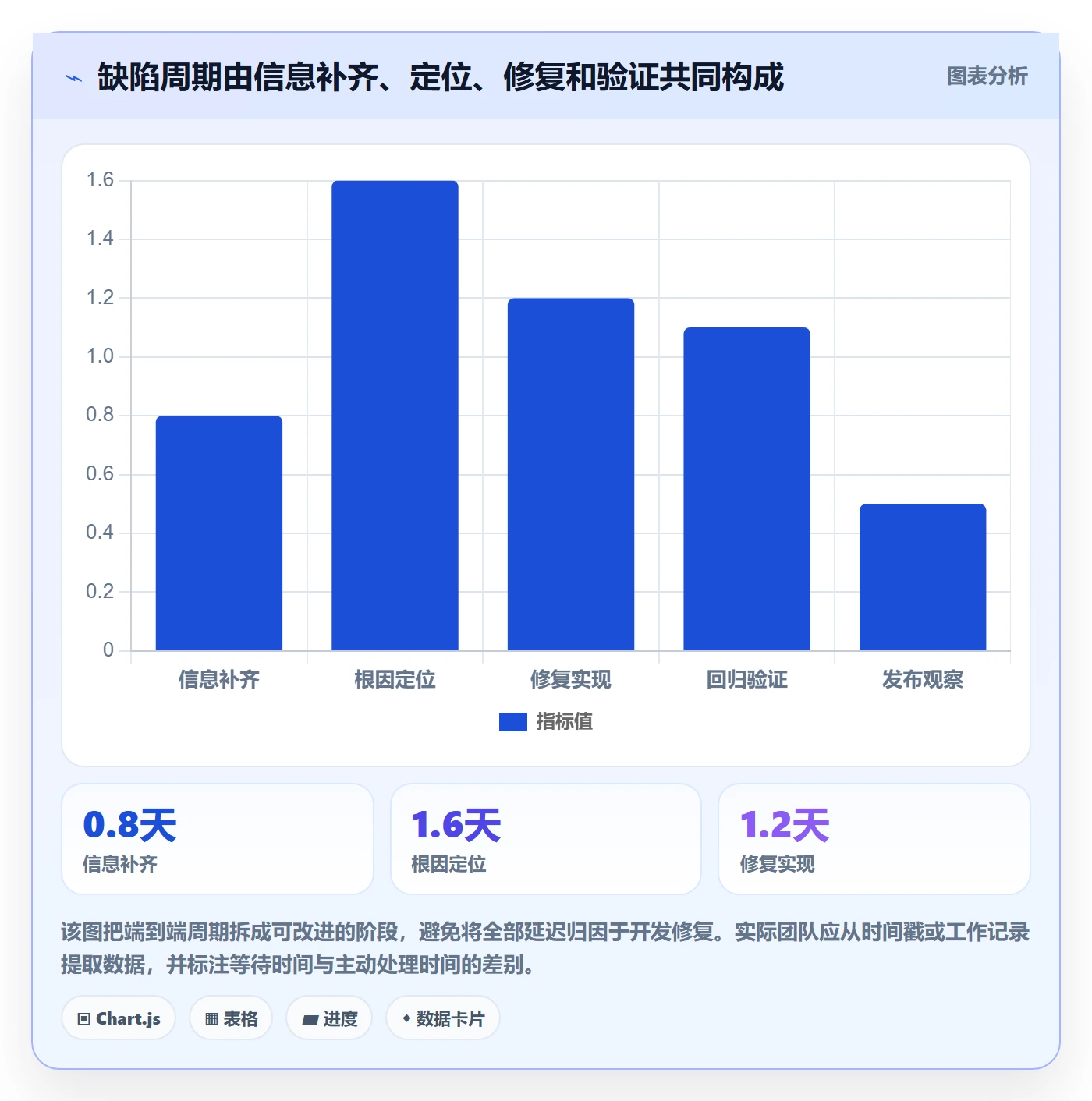Click the 指标值 legend label
Viewport: 1092px width, 1101px height.
tap(565, 722)
